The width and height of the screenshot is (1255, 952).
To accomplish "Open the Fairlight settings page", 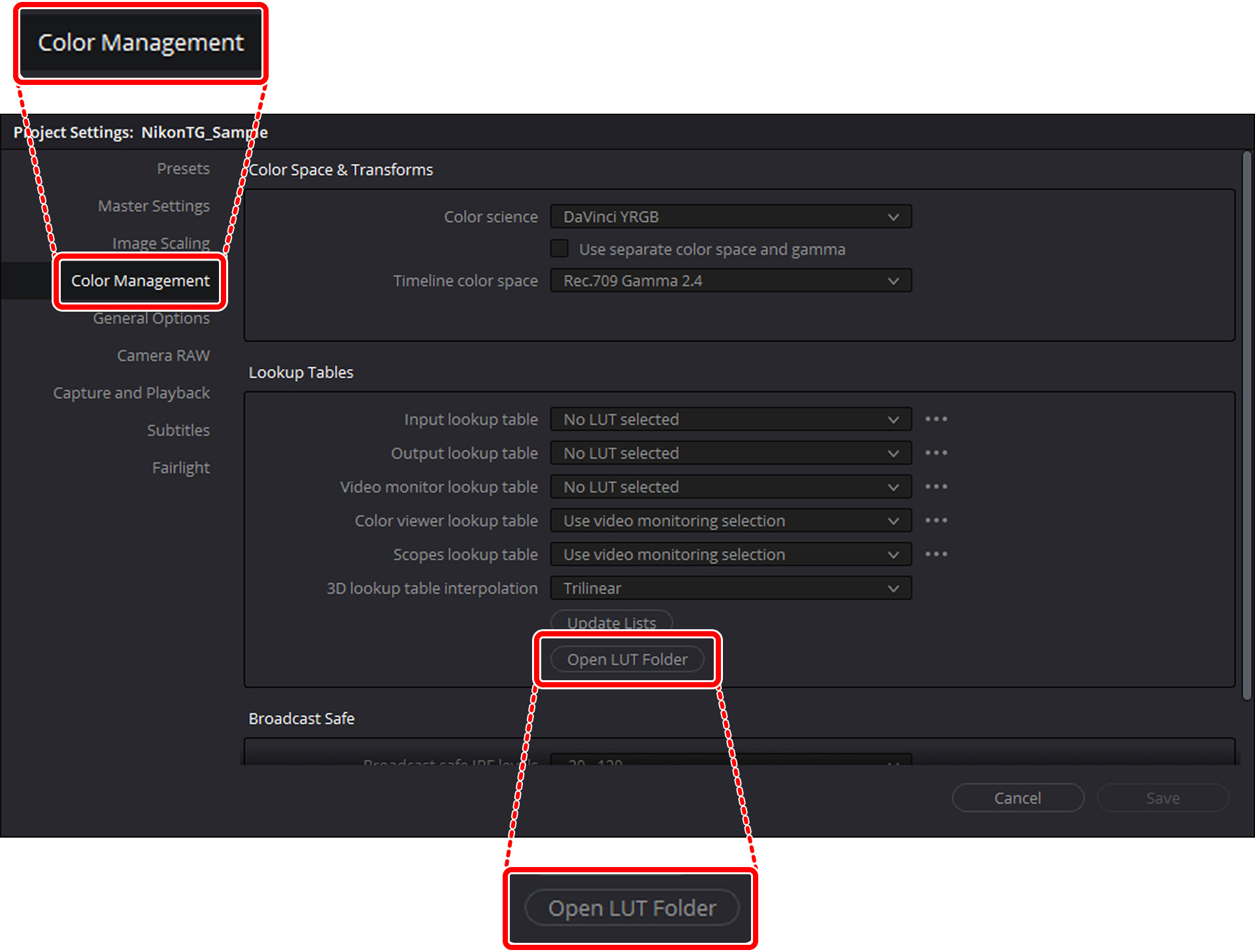I will pyautogui.click(x=180, y=467).
